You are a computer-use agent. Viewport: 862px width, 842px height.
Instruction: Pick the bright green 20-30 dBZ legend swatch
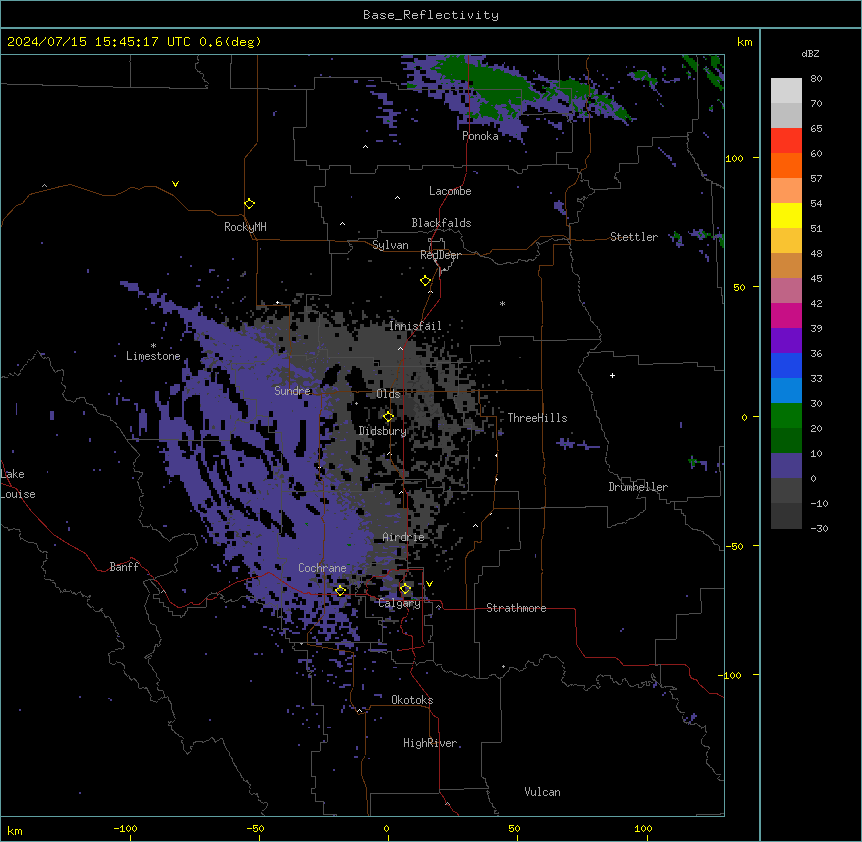tap(786, 416)
